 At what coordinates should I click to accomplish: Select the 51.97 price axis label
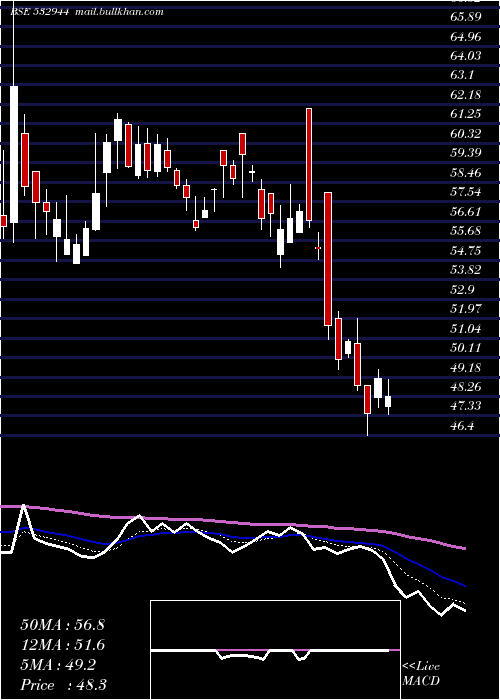466,308
